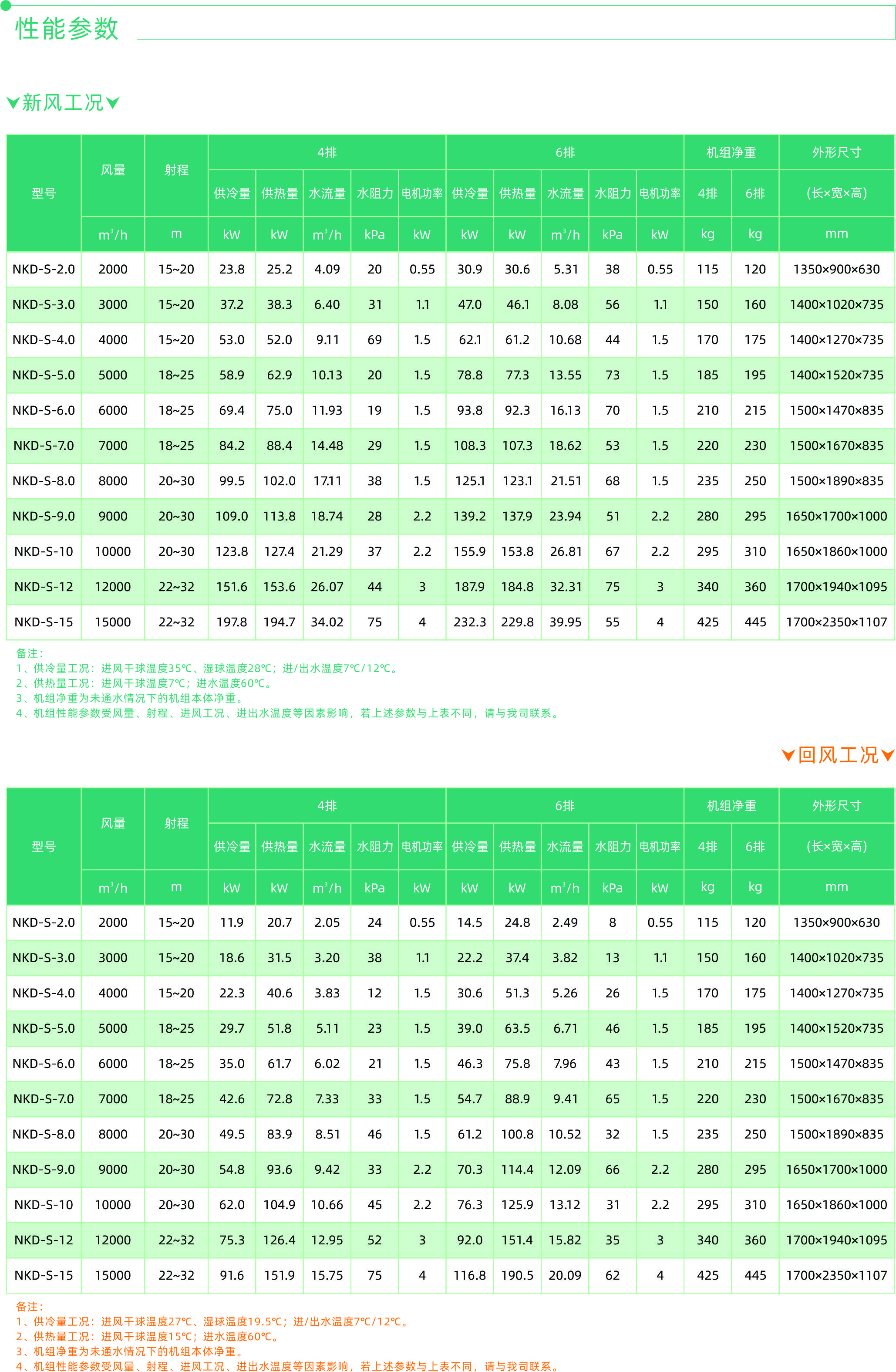
Task: Select heating value 25.2 in 新风工况 table
Action: [280, 269]
